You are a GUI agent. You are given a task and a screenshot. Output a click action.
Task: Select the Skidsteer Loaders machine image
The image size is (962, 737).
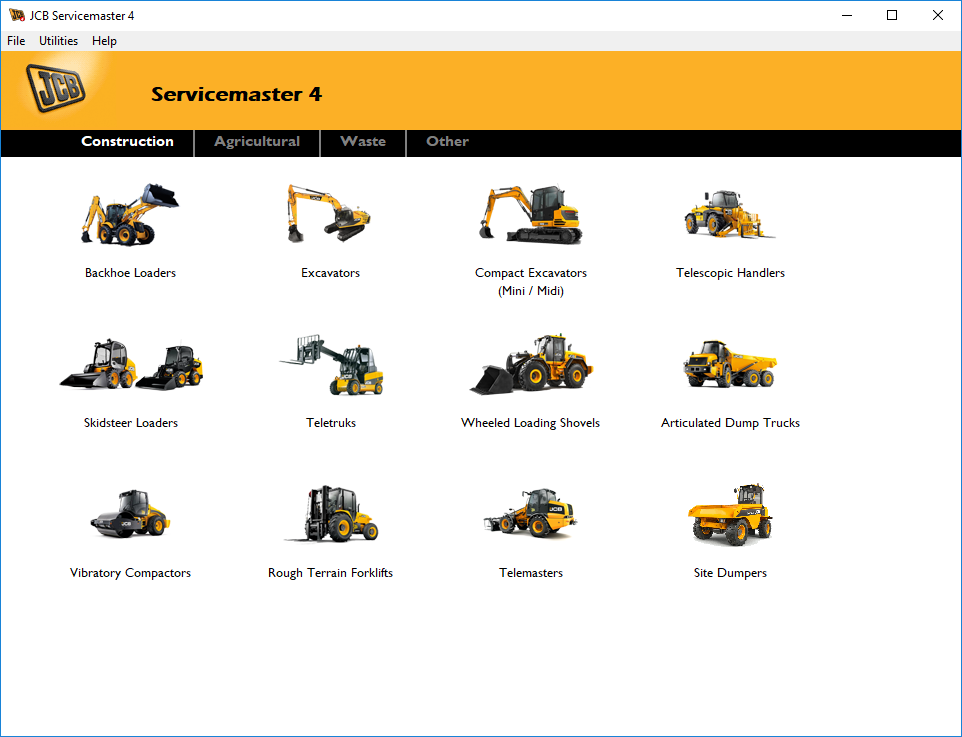(131, 364)
